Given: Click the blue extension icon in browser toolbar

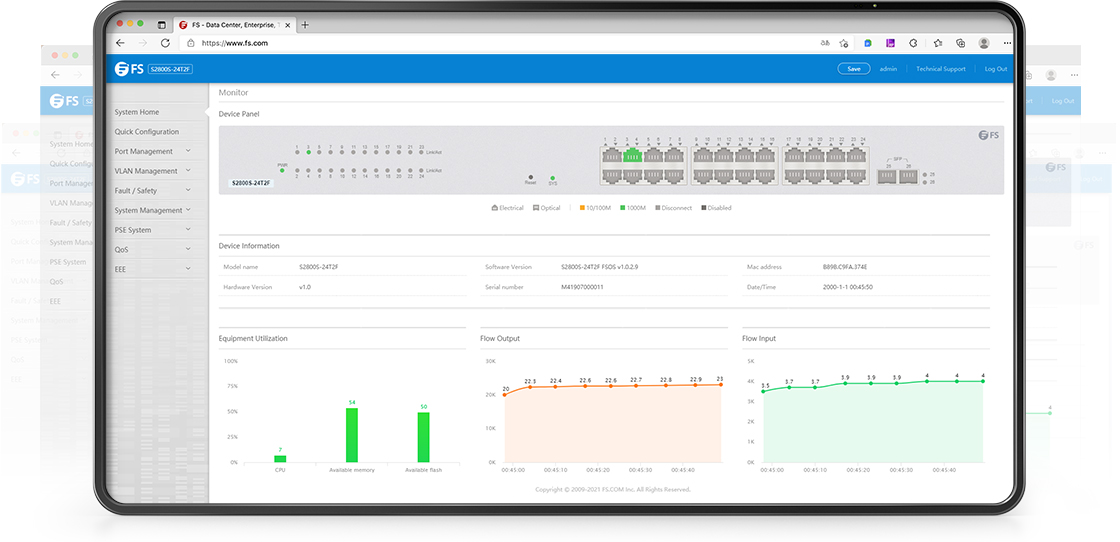Looking at the screenshot, I should [868, 43].
